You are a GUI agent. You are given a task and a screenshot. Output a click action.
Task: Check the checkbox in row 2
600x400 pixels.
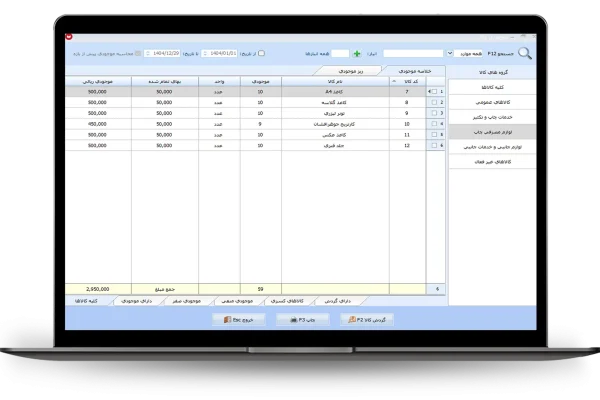pyautogui.click(x=434, y=103)
